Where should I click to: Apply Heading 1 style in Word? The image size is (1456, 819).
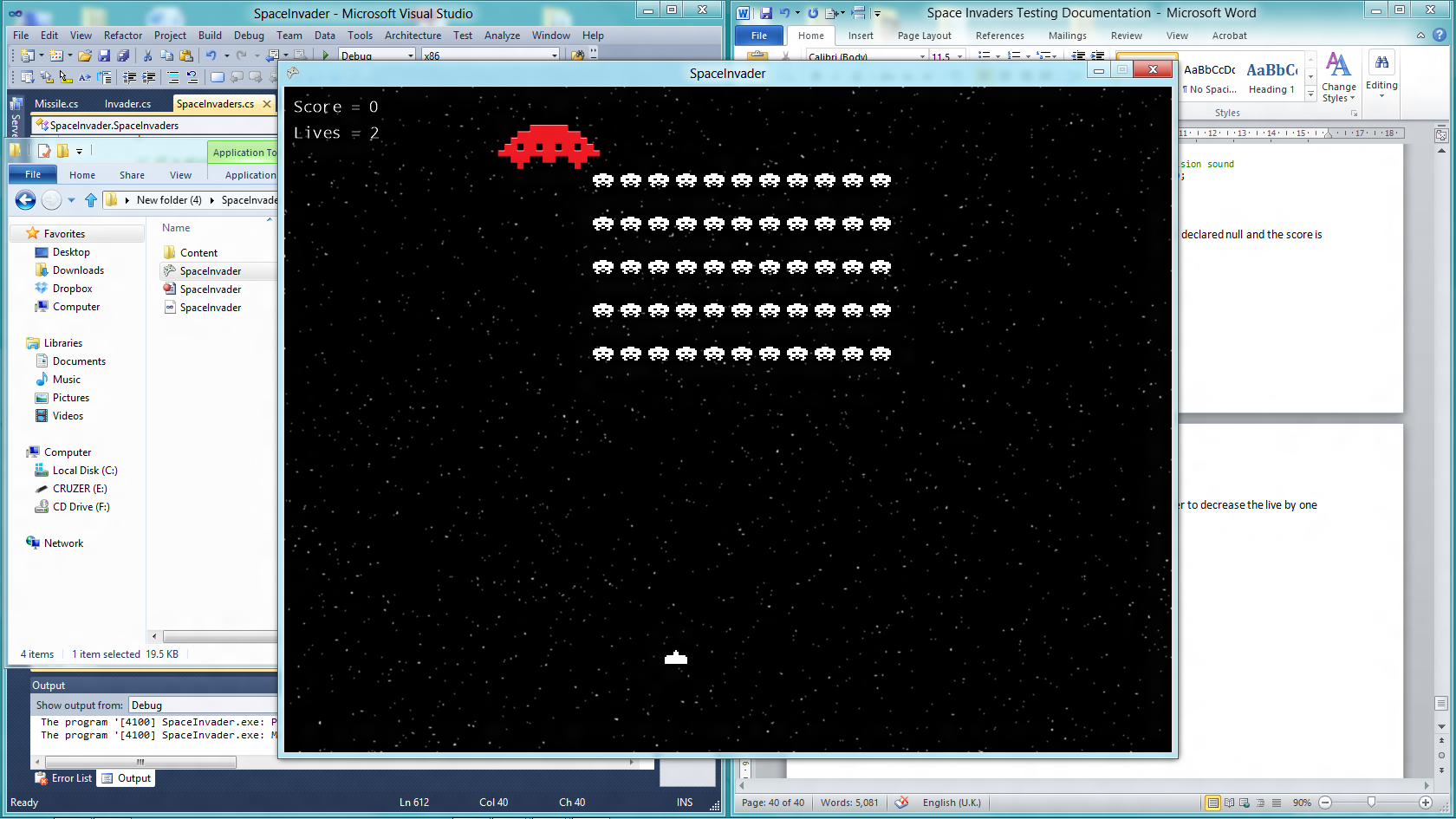pyautogui.click(x=1271, y=77)
